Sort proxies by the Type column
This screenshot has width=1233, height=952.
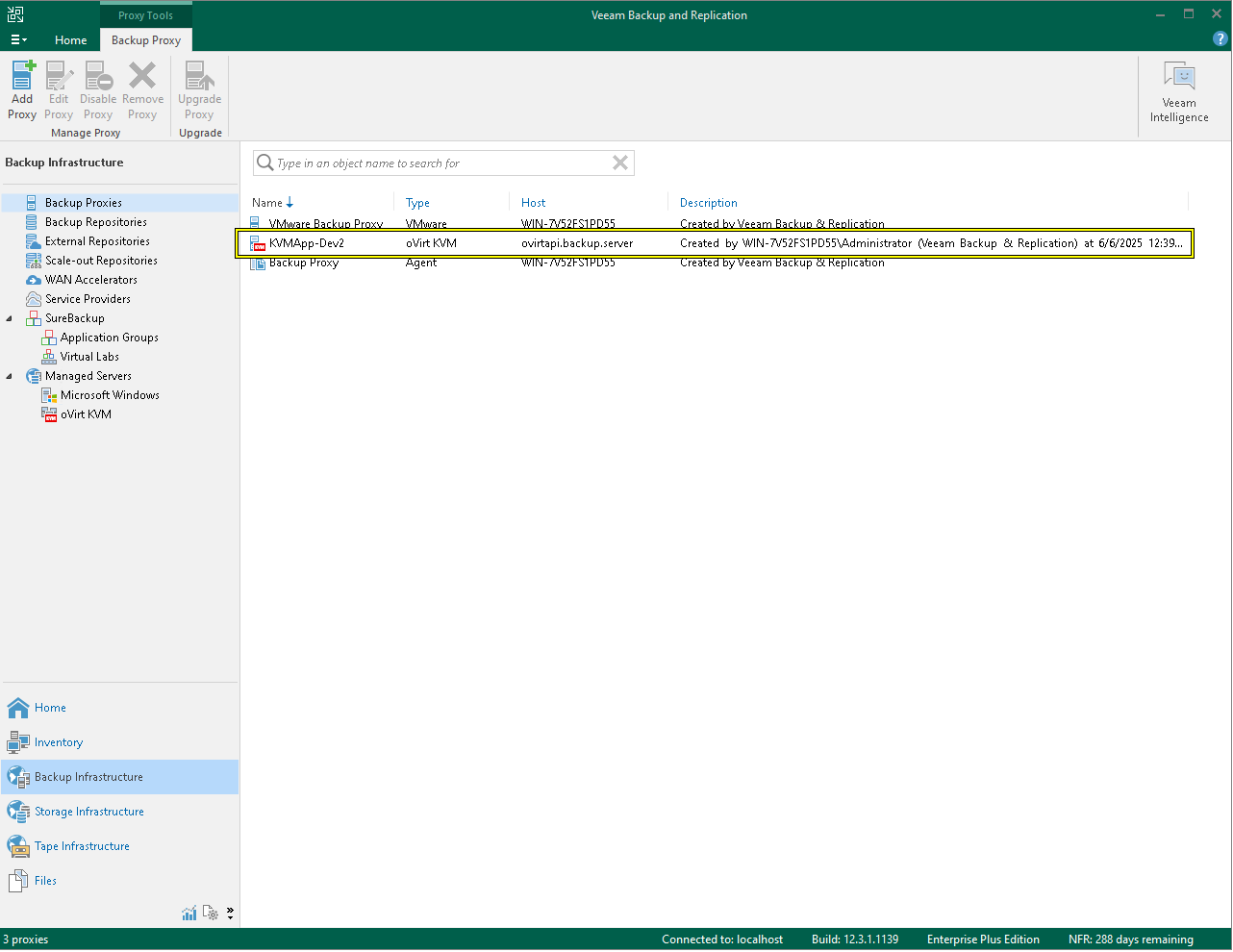pos(417,203)
